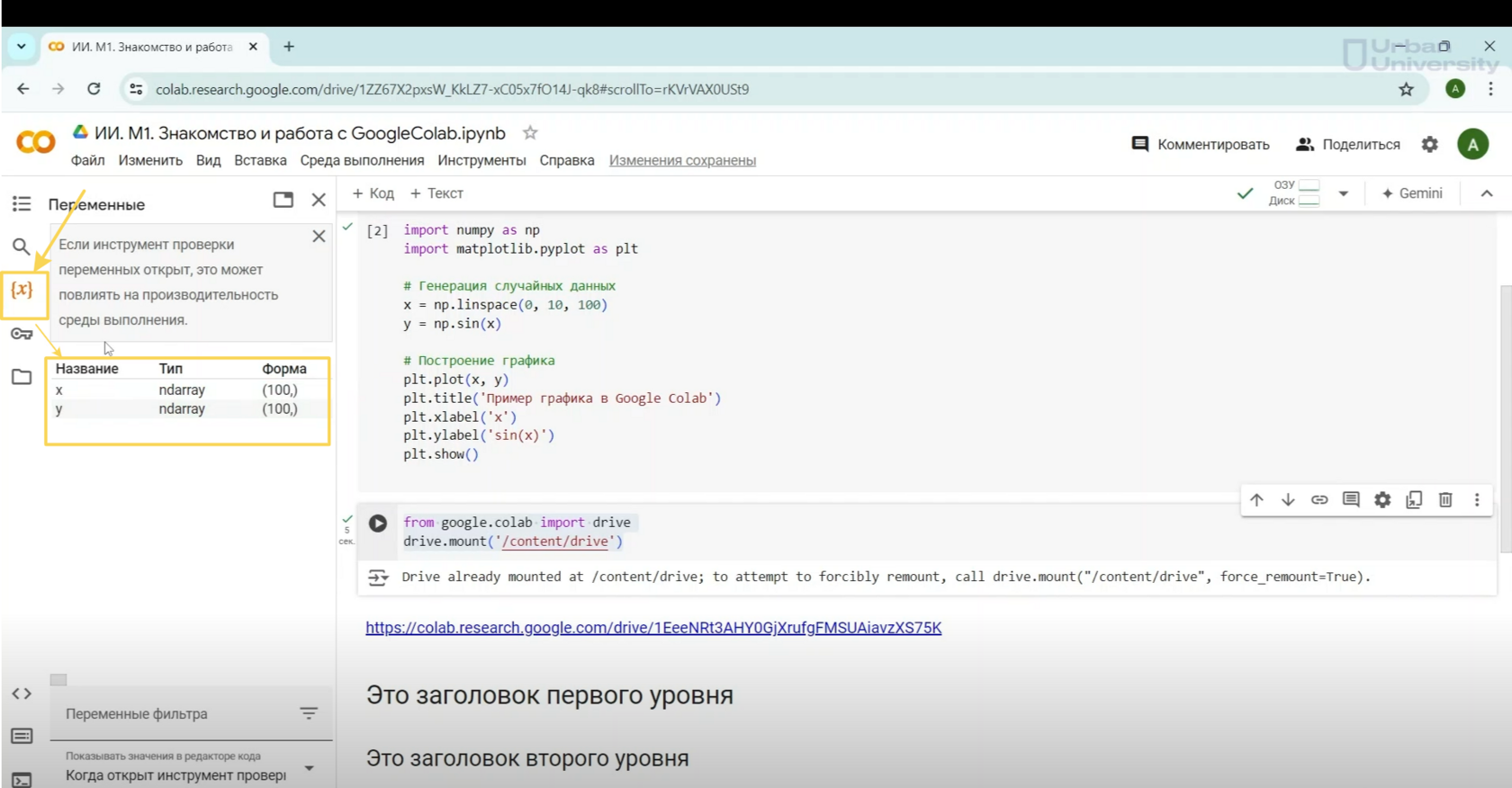This screenshot has width=1512, height=788.
Task: Star the notebook next to its title
Action: click(530, 133)
